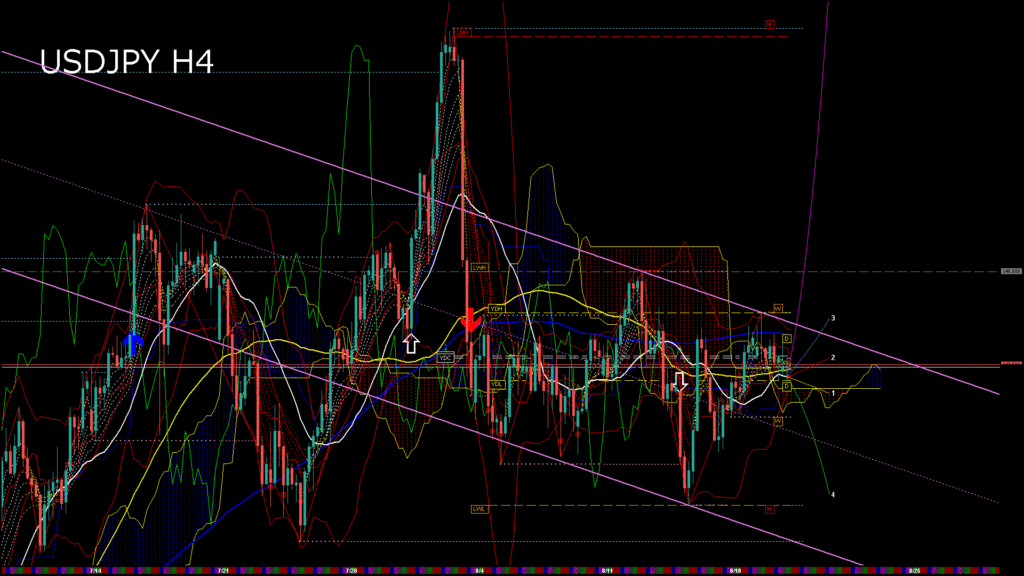1024x576 pixels.
Task: Click the YDH level label
Action: (495, 309)
